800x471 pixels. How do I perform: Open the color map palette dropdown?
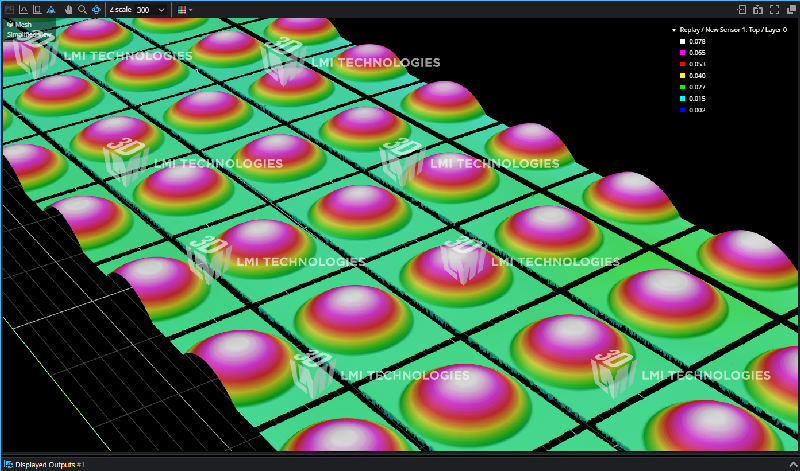pos(190,10)
